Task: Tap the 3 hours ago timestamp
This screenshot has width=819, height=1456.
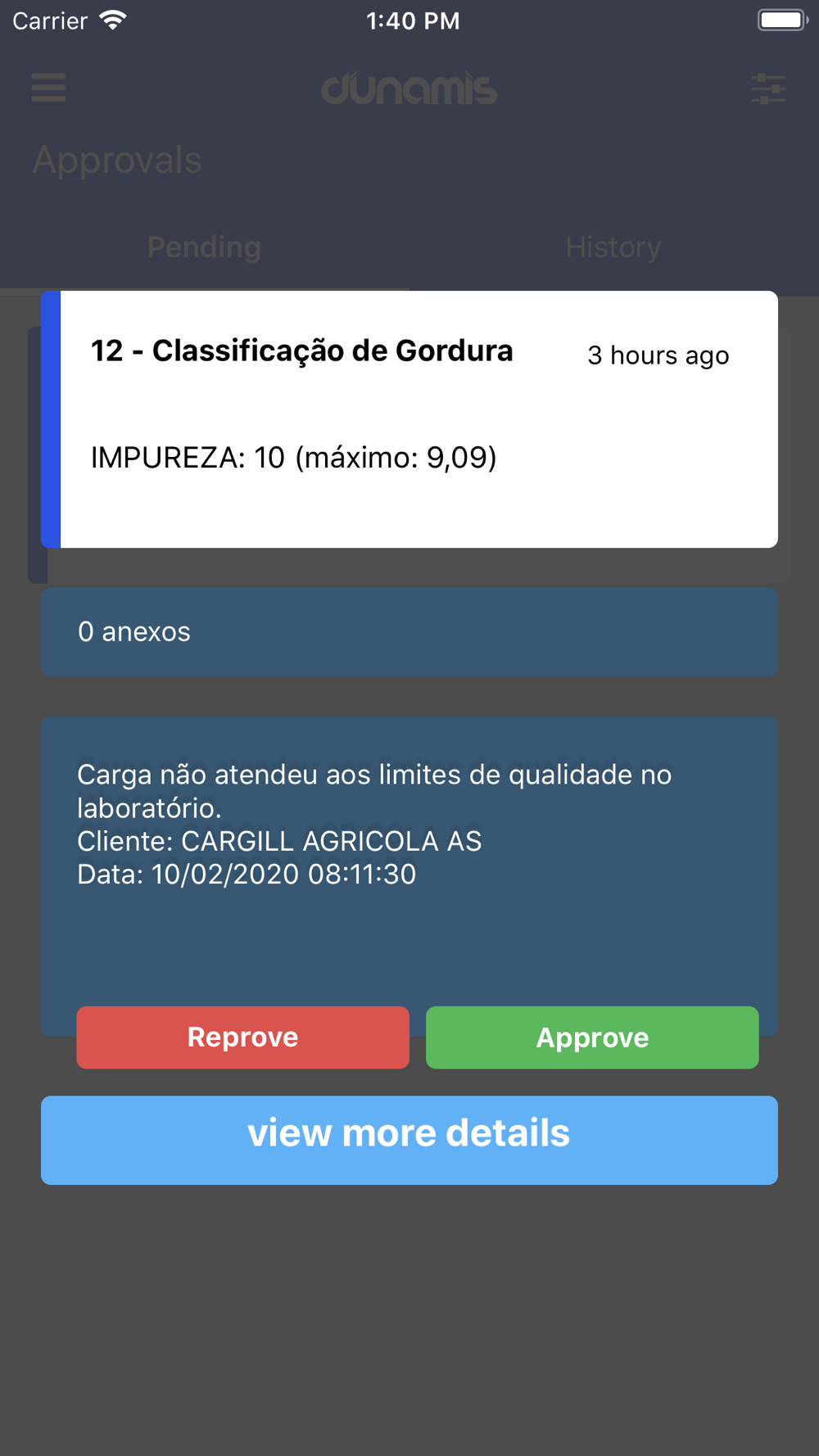Action: click(x=658, y=355)
